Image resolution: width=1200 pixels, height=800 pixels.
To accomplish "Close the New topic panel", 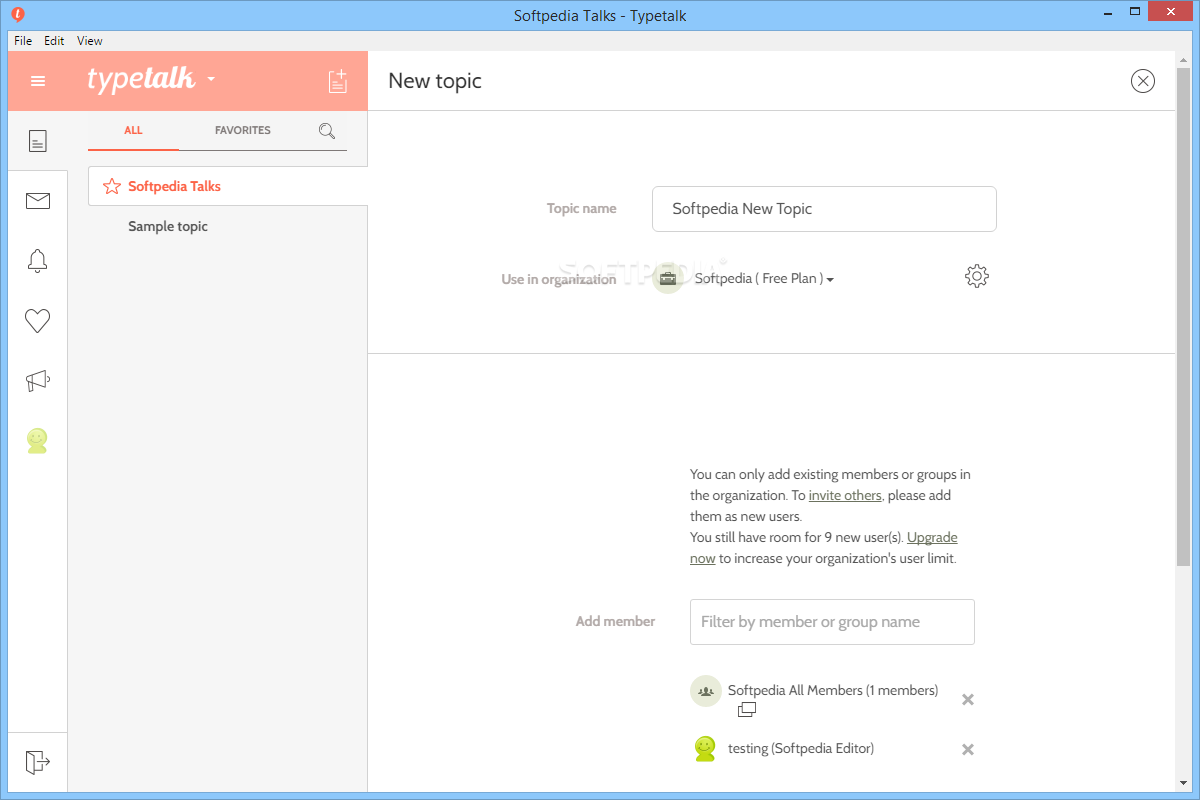I will click(x=1143, y=81).
